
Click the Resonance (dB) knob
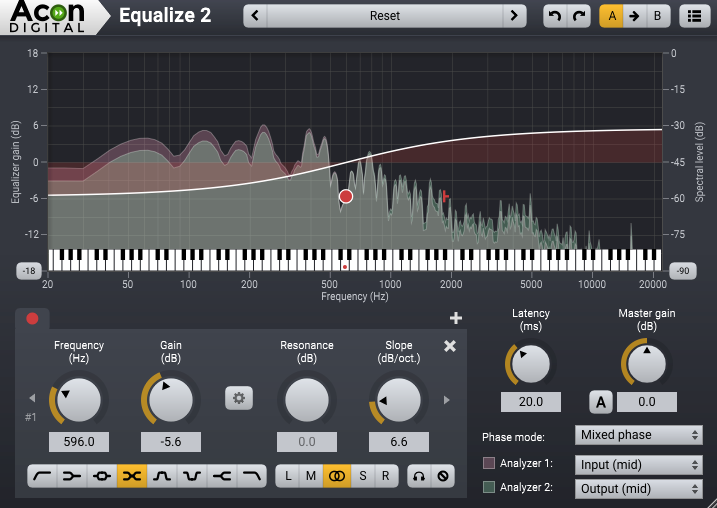pyautogui.click(x=307, y=400)
